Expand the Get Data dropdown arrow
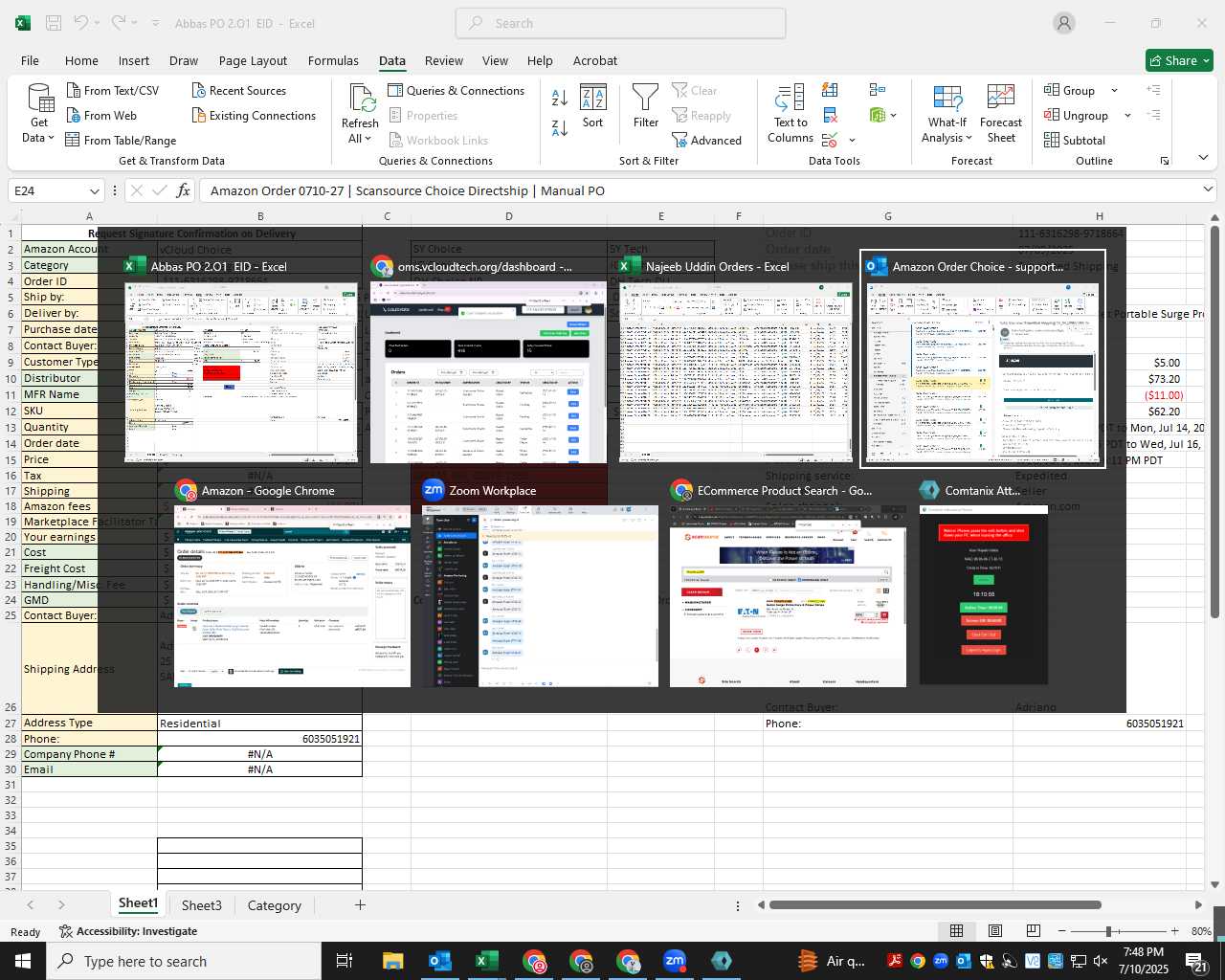 (x=51, y=138)
